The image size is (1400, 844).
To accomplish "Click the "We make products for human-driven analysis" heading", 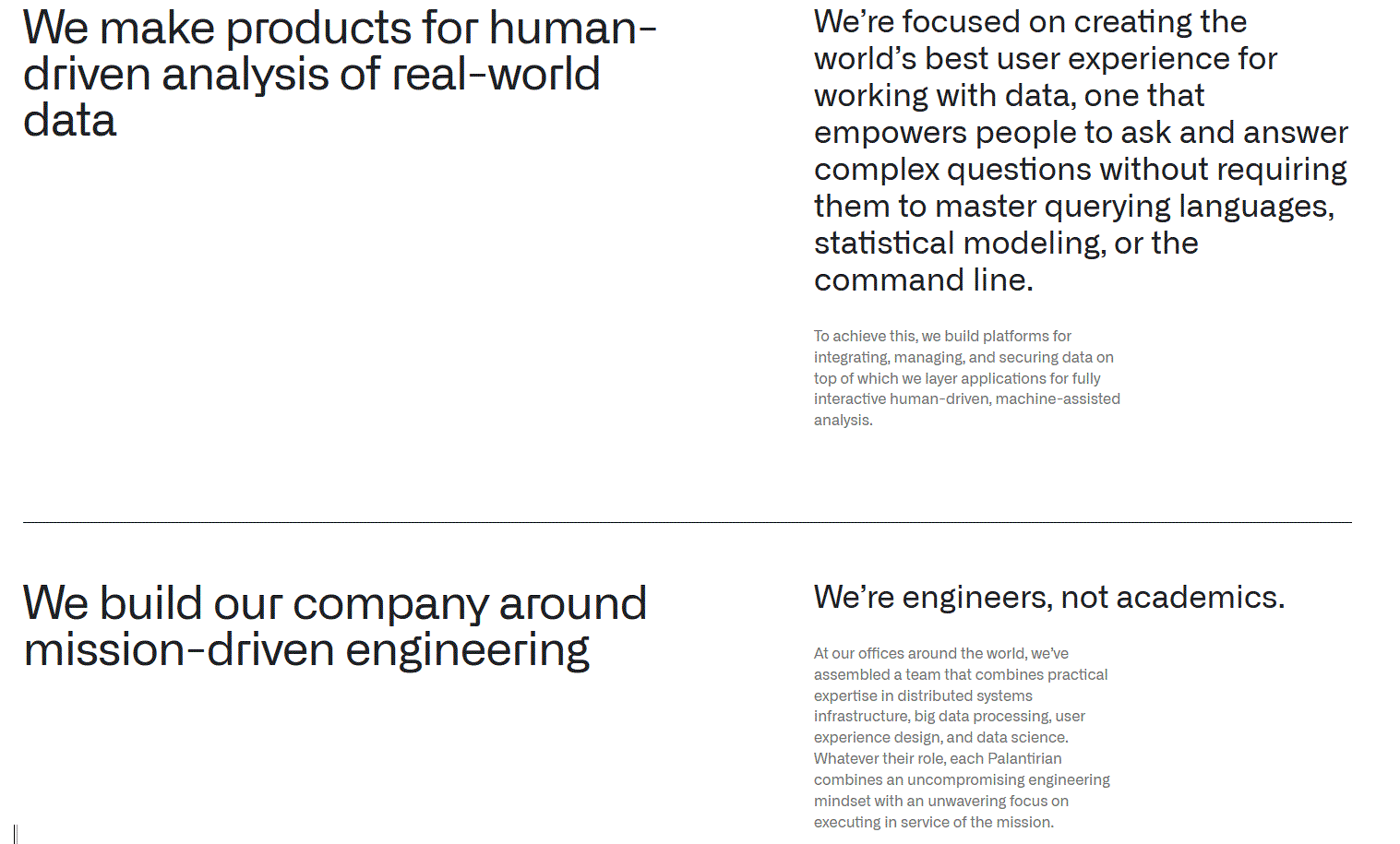I will click(x=340, y=74).
